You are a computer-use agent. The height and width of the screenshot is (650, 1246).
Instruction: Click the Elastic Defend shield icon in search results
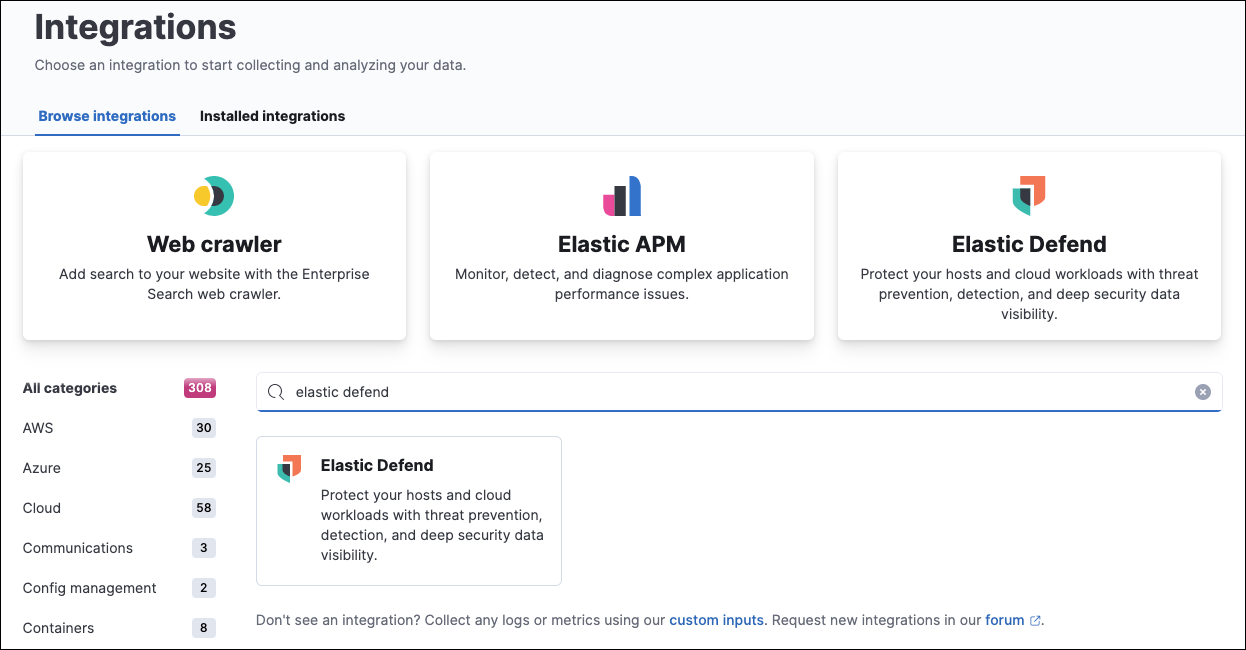(x=288, y=466)
